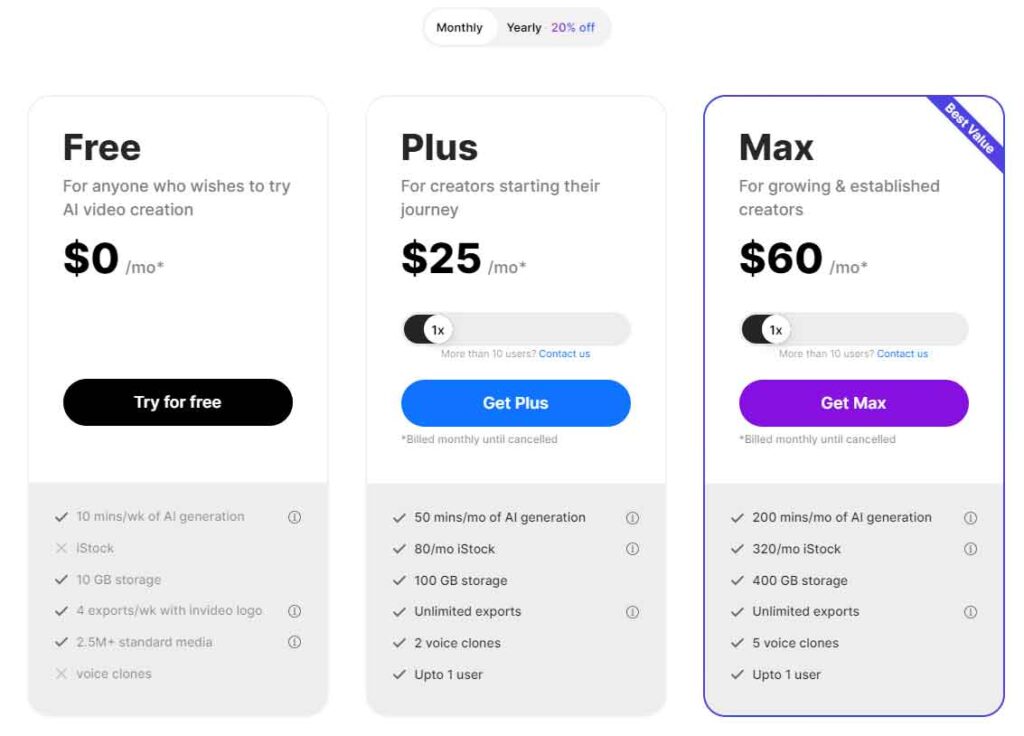This screenshot has height=736, width=1024.
Task: View info for 320/mo iStock in Max plan
Action: click(970, 548)
